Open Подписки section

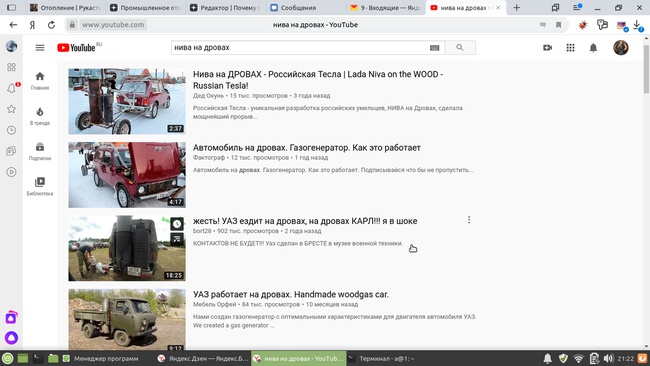click(40, 151)
